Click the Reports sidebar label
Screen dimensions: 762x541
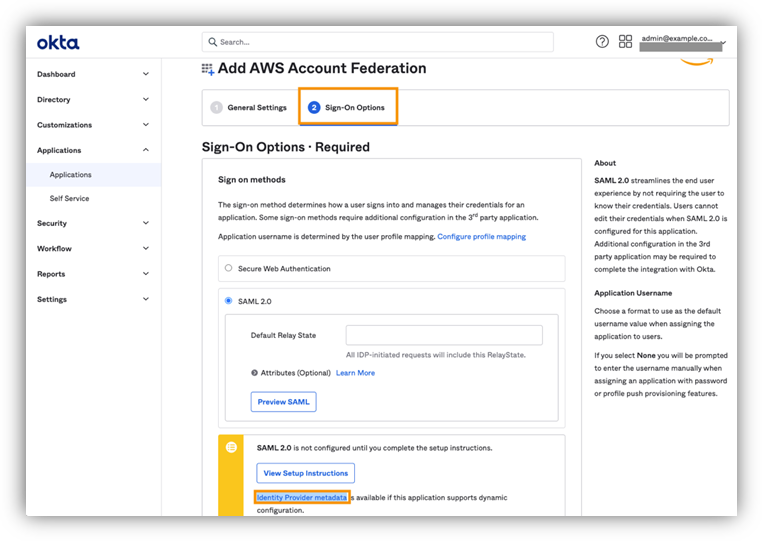tap(51, 274)
